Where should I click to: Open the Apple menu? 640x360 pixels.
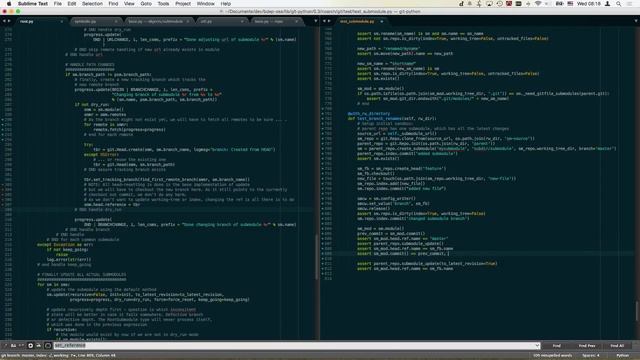[9, 4]
